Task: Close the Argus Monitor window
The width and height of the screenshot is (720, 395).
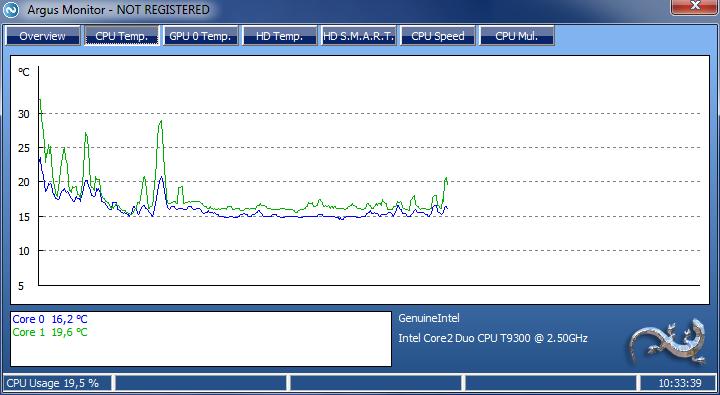Action: pos(695,6)
